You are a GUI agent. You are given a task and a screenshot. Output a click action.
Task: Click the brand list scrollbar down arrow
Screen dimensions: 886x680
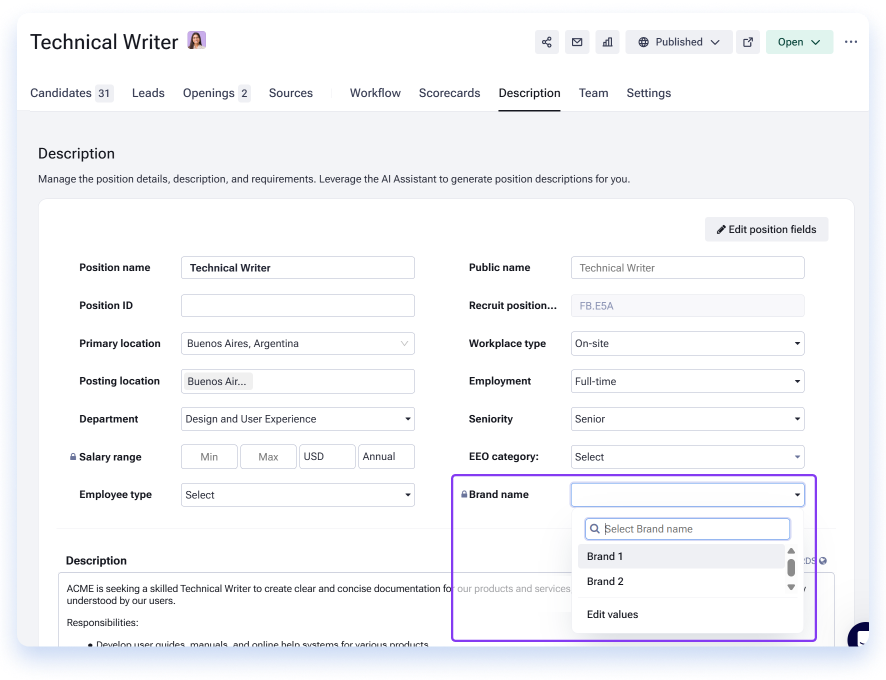tap(791, 587)
